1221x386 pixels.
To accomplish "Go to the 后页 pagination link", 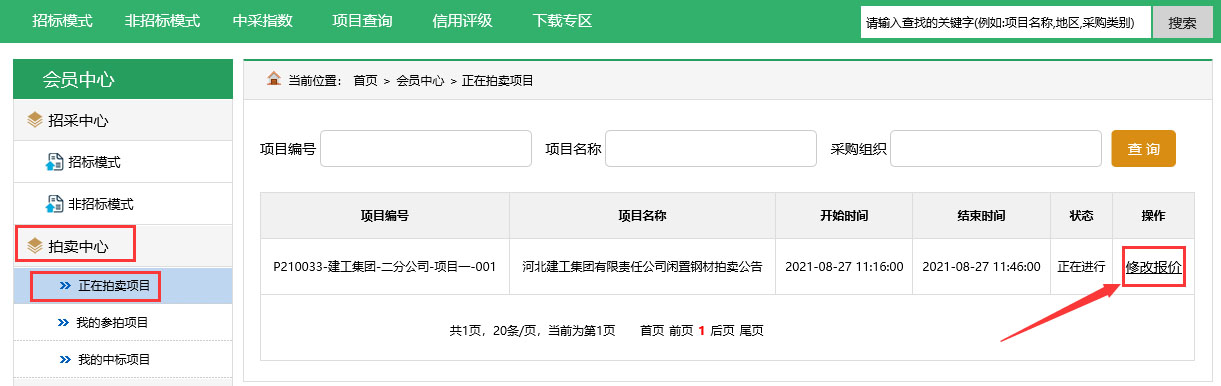I will (722, 330).
